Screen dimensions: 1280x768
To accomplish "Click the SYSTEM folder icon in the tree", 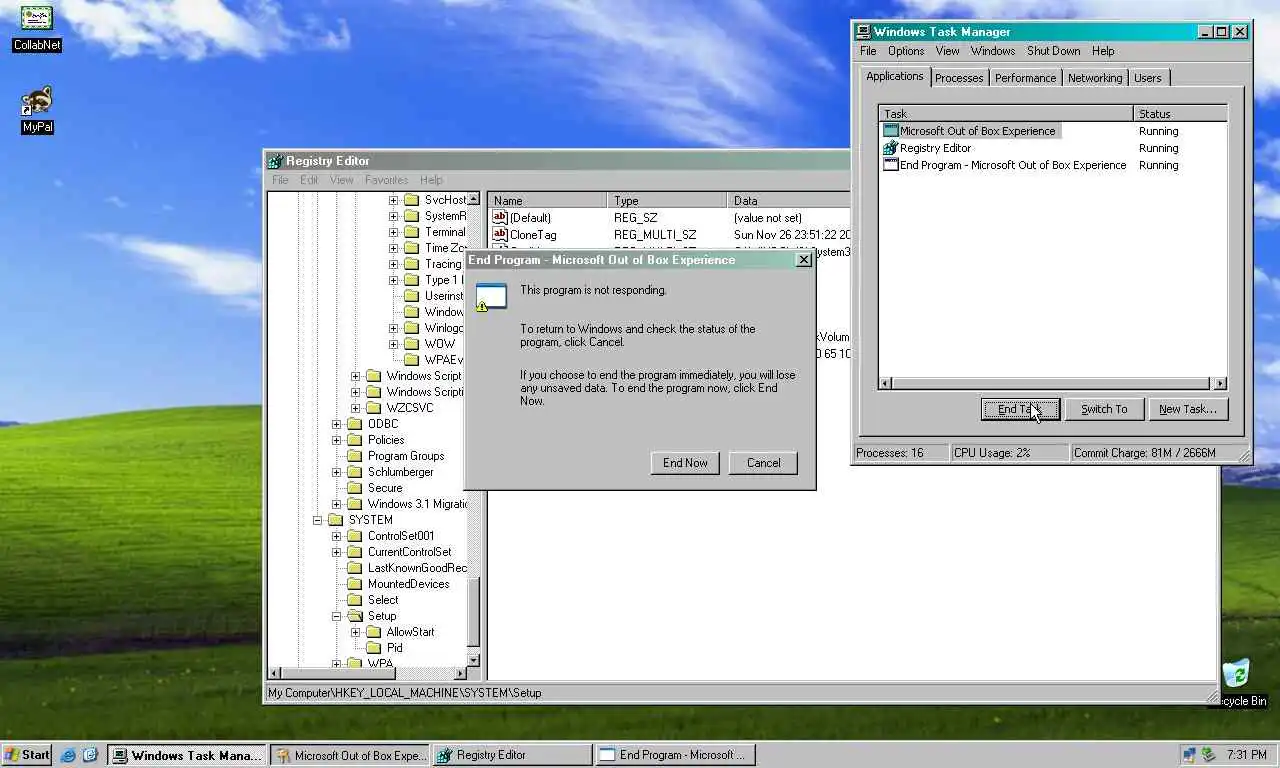I will 337,520.
